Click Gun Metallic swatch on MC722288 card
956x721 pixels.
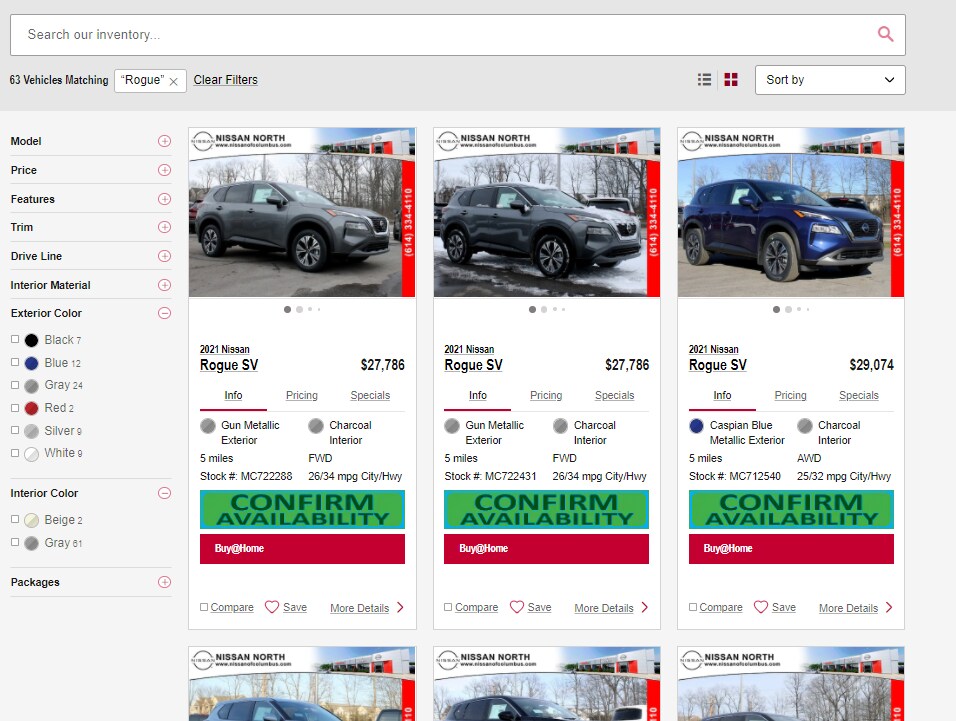tap(208, 425)
